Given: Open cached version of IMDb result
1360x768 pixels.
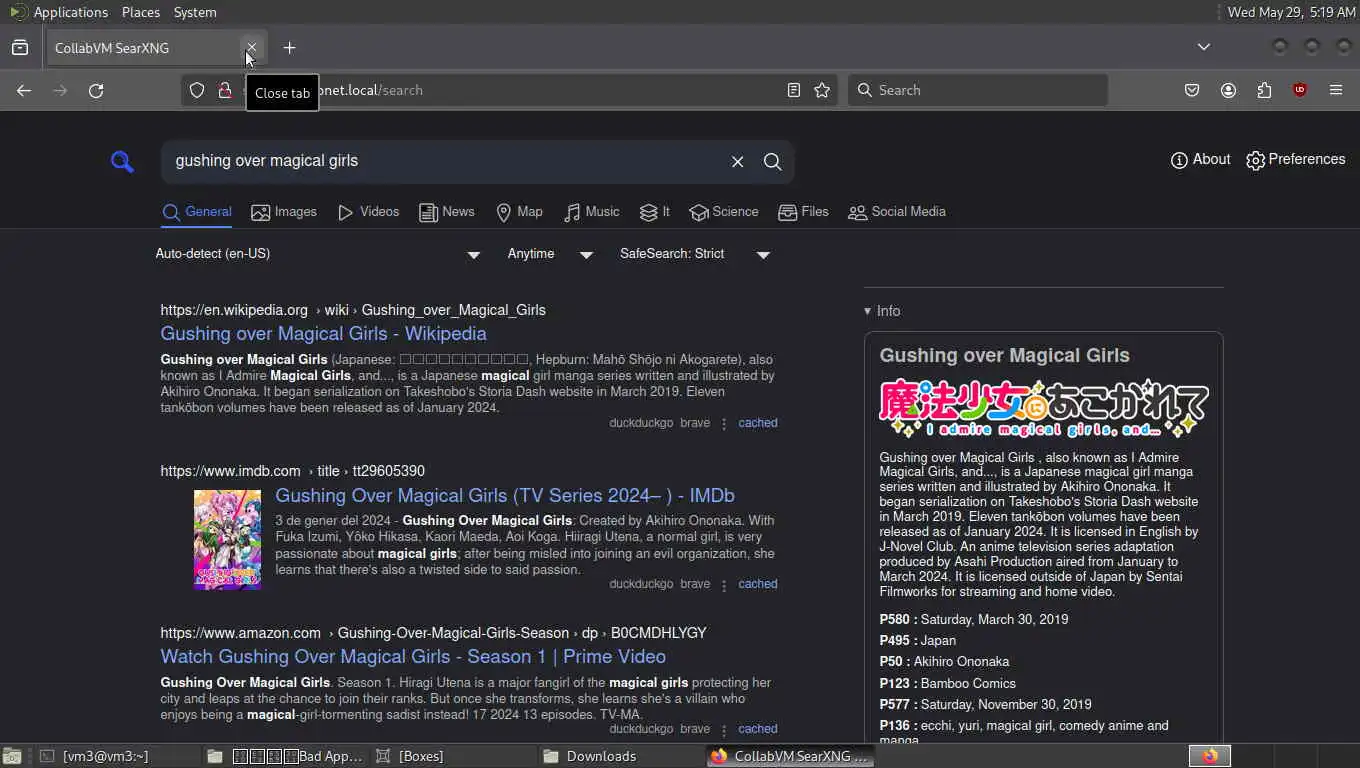Looking at the screenshot, I should point(758,584).
